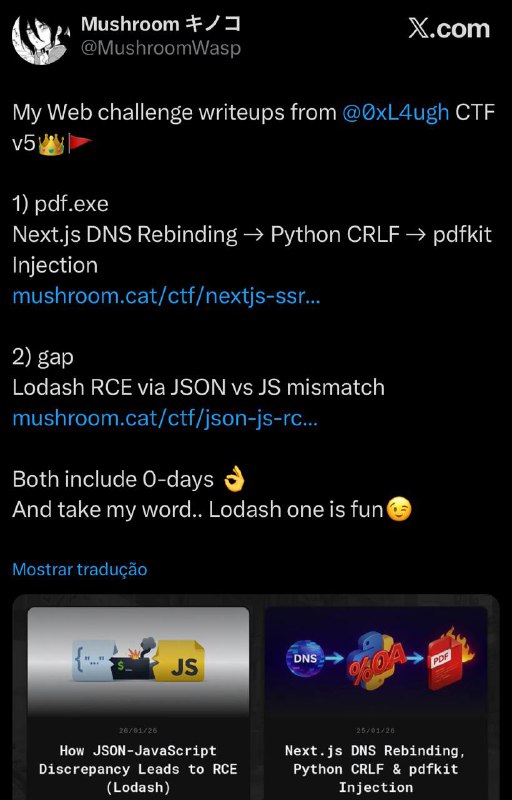Click the 26/01/26 date on left card
Image resolution: width=512 pixels, height=800 pixels.
[138, 731]
